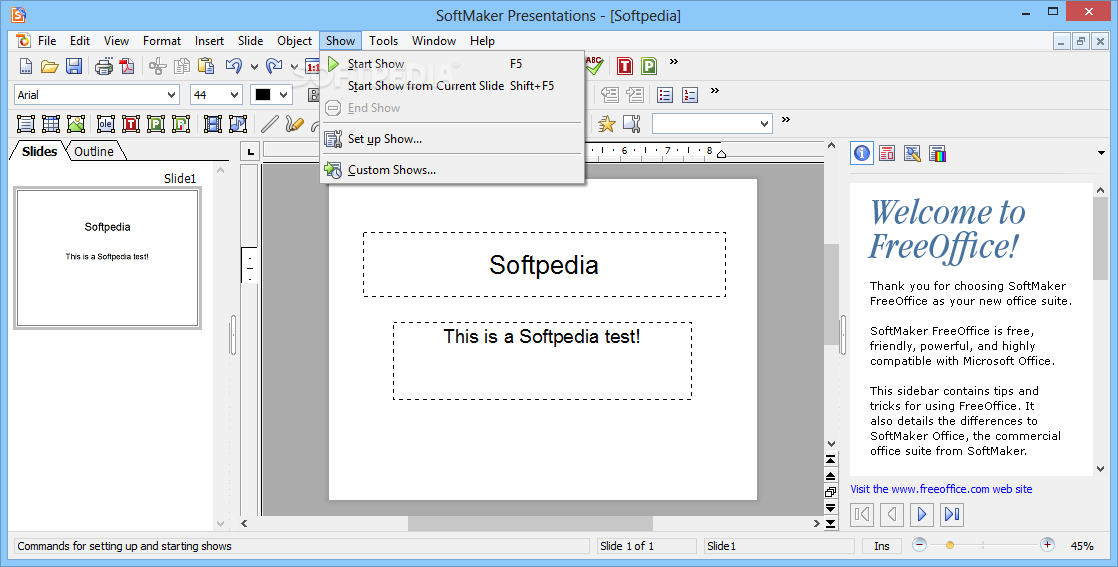Screen dimensions: 1118x567
Task: Click the zoom slider handle
Action: [950, 546]
